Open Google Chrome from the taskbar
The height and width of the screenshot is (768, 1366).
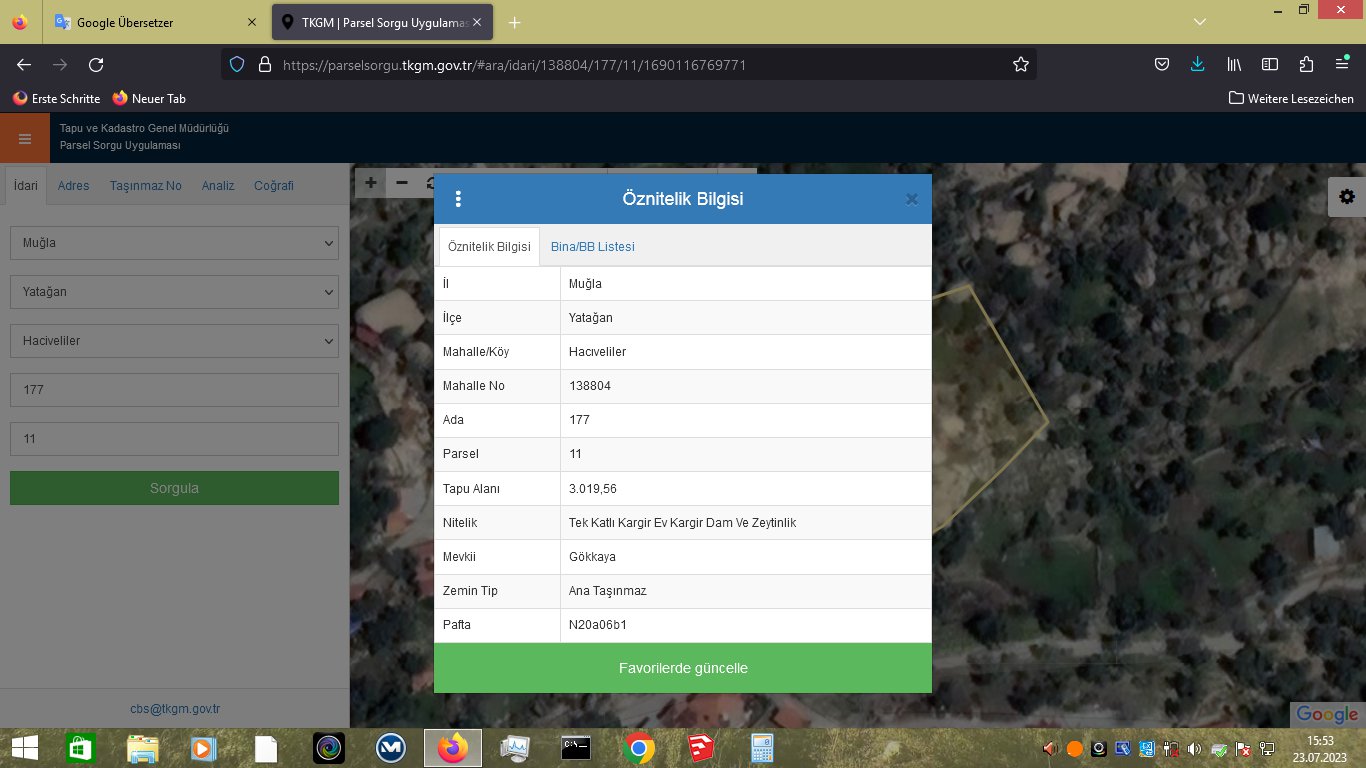[639, 748]
